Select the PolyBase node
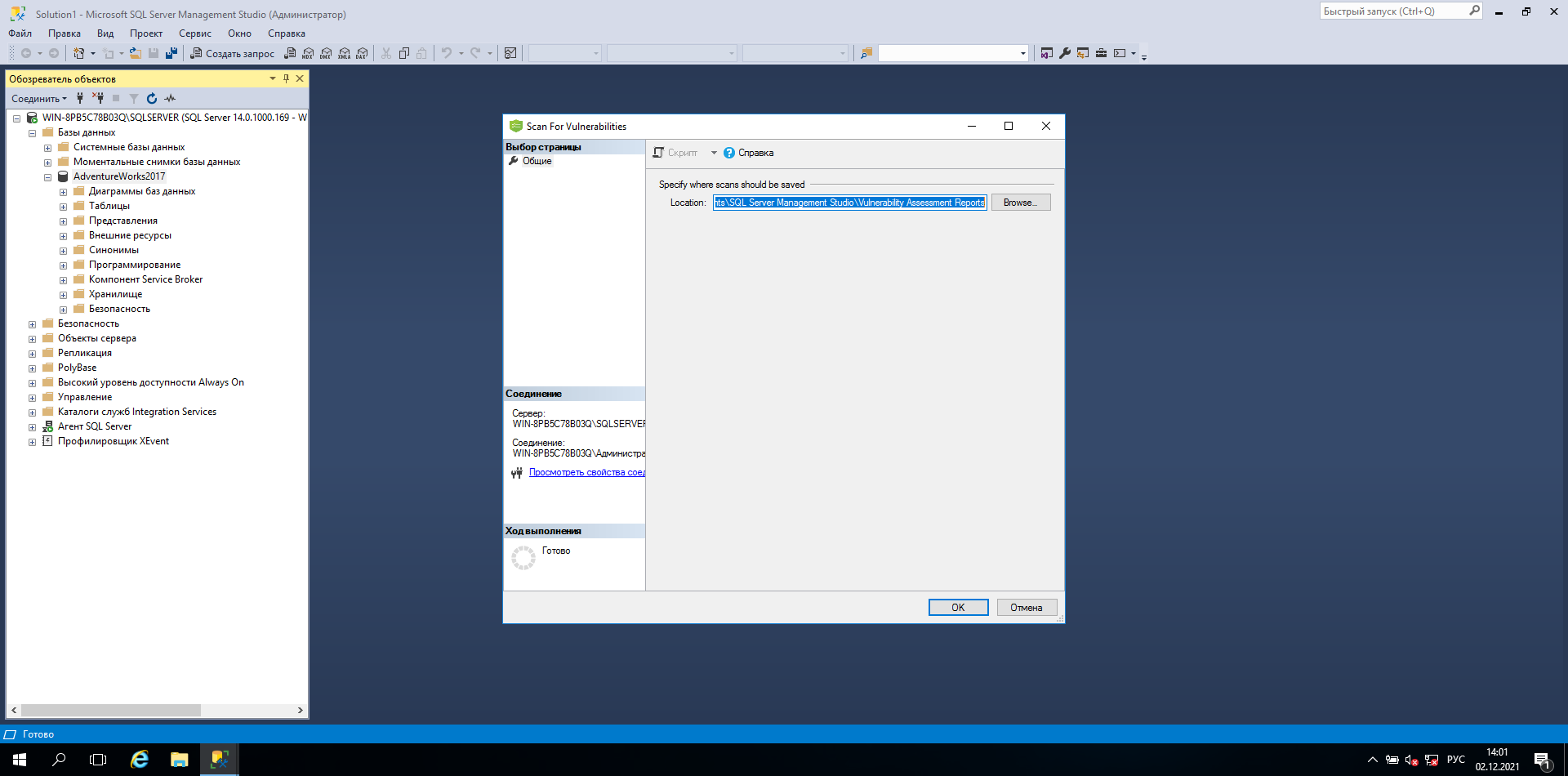Image resolution: width=1568 pixels, height=776 pixels. (x=77, y=368)
